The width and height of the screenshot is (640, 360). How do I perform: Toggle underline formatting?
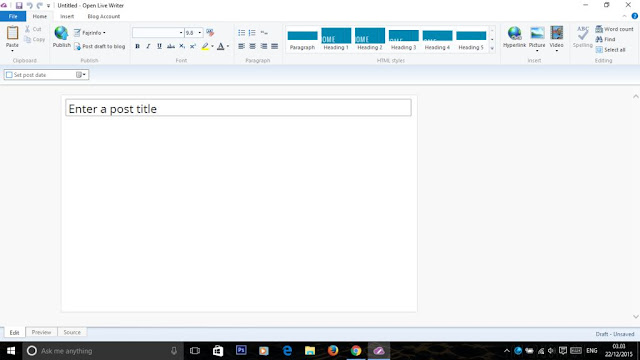(x=160, y=47)
